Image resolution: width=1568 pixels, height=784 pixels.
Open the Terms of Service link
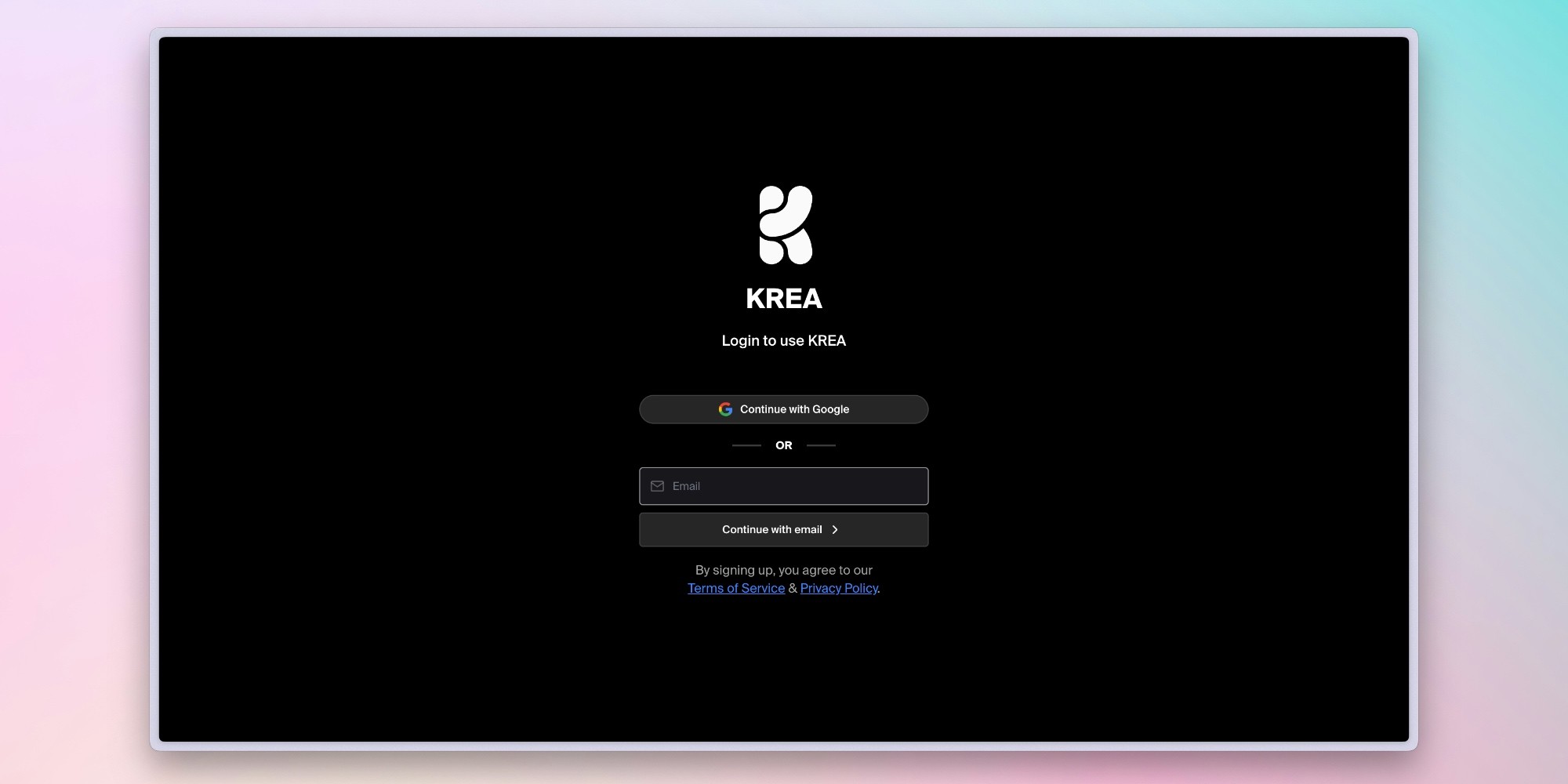click(x=736, y=588)
